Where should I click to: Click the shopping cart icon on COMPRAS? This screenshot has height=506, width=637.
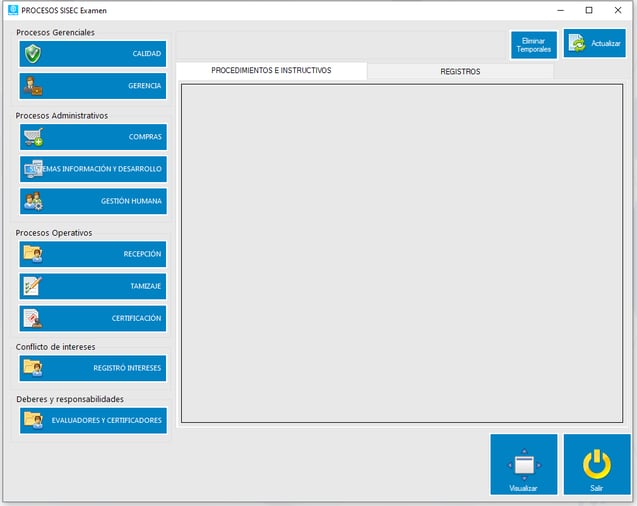click(34, 137)
